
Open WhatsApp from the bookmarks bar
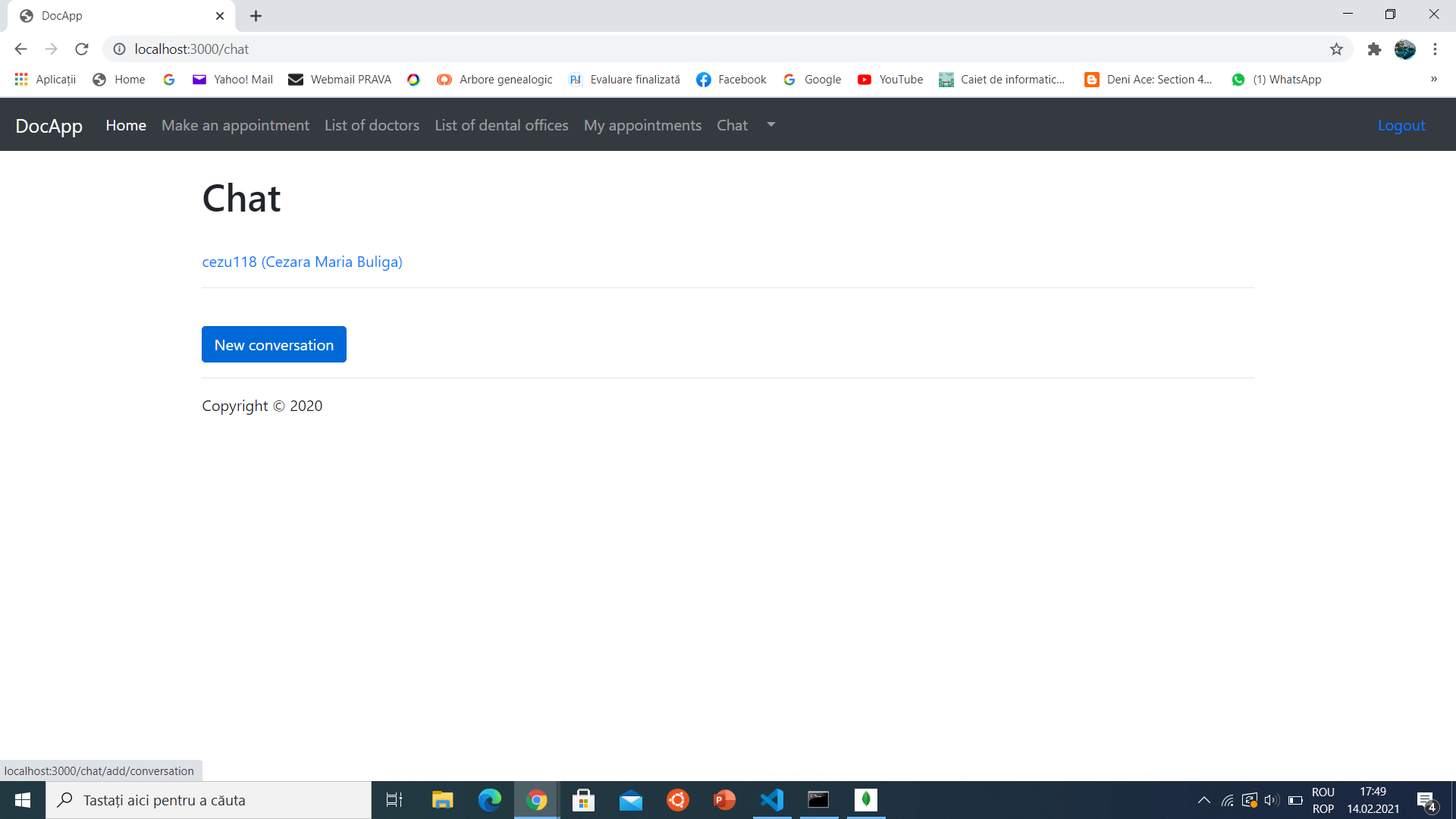[1276, 79]
